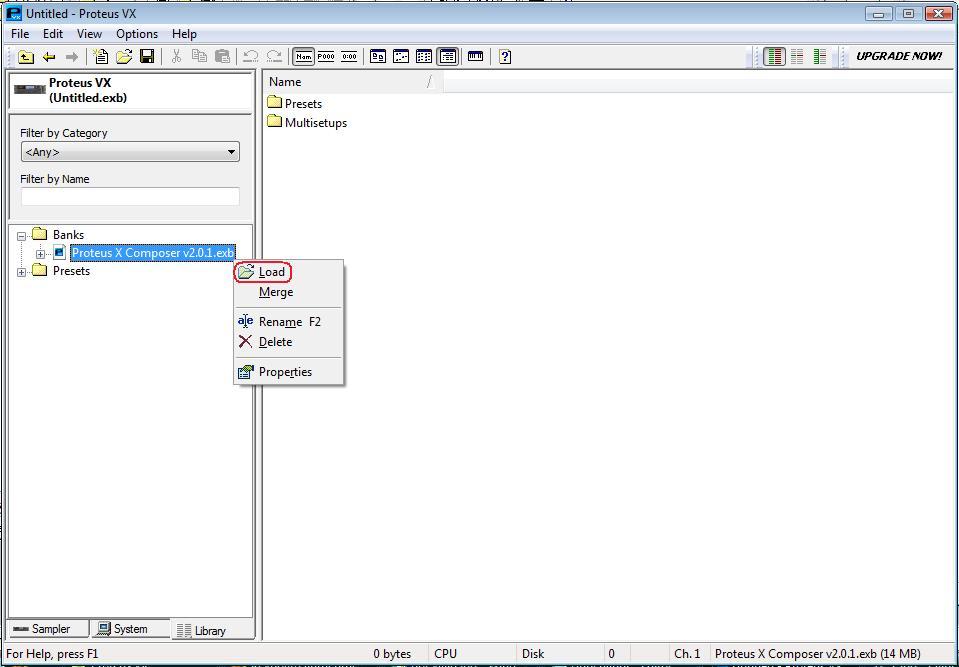Click the Filter by Name input field
This screenshot has height=667, width=959.
[x=130, y=197]
